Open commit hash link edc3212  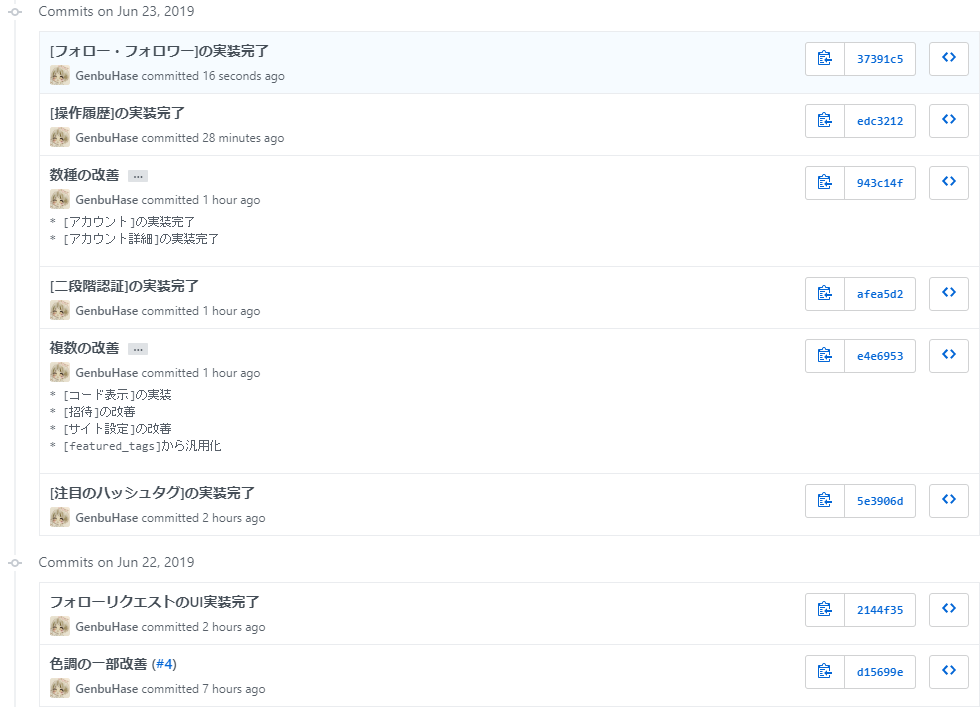click(880, 121)
